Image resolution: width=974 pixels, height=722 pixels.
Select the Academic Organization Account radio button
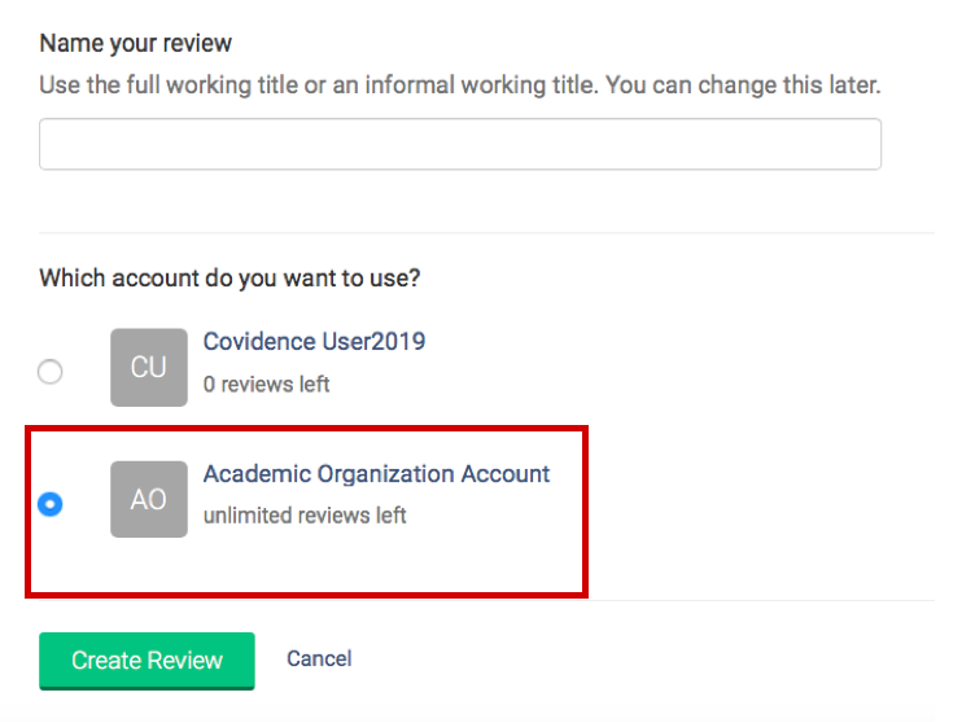tap(50, 503)
